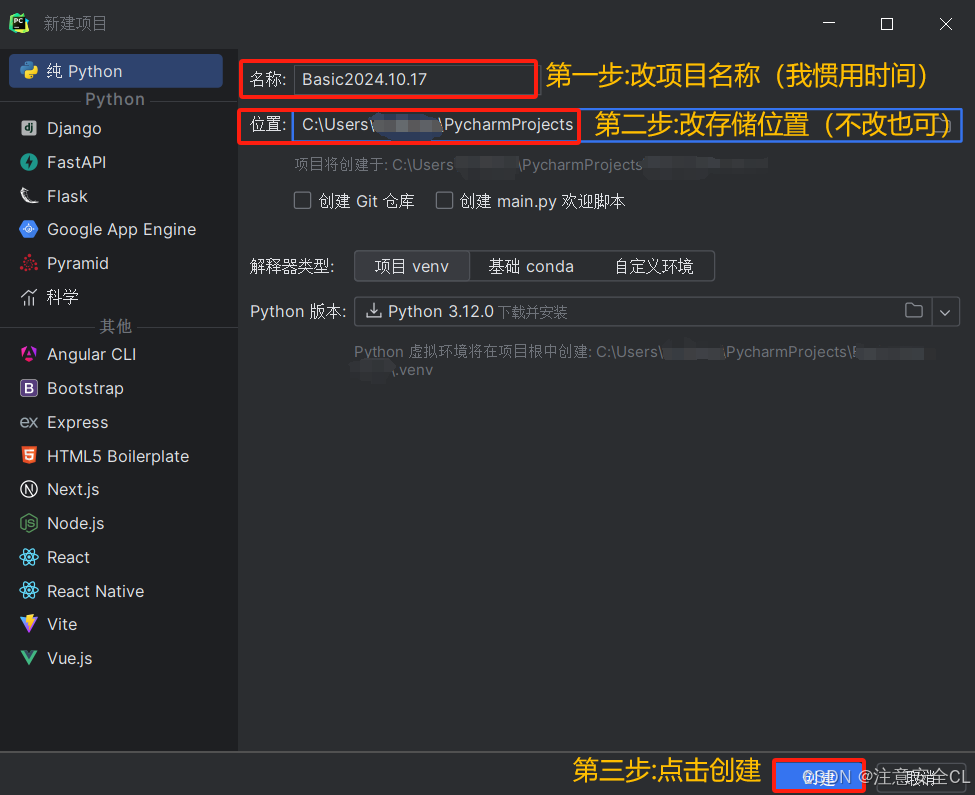Click the Next.js entry text
The height and width of the screenshot is (795, 975).
click(x=73, y=490)
